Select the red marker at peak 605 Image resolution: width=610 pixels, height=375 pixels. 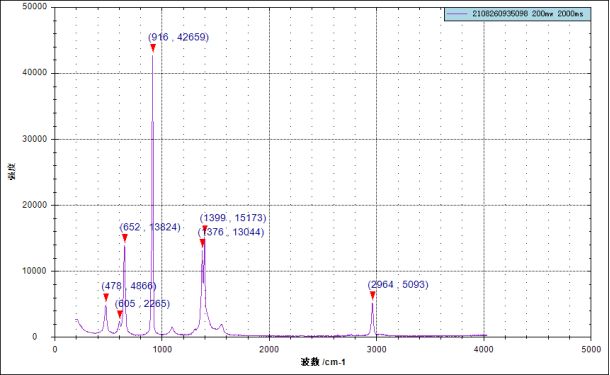click(120, 314)
